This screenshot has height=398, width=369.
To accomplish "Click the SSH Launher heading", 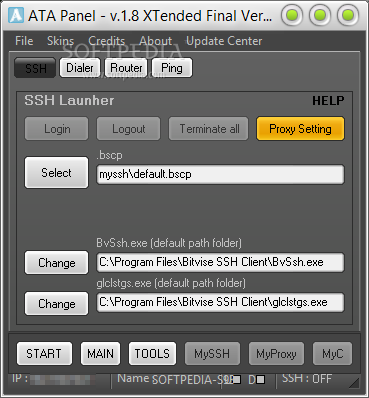I will click(69, 100).
